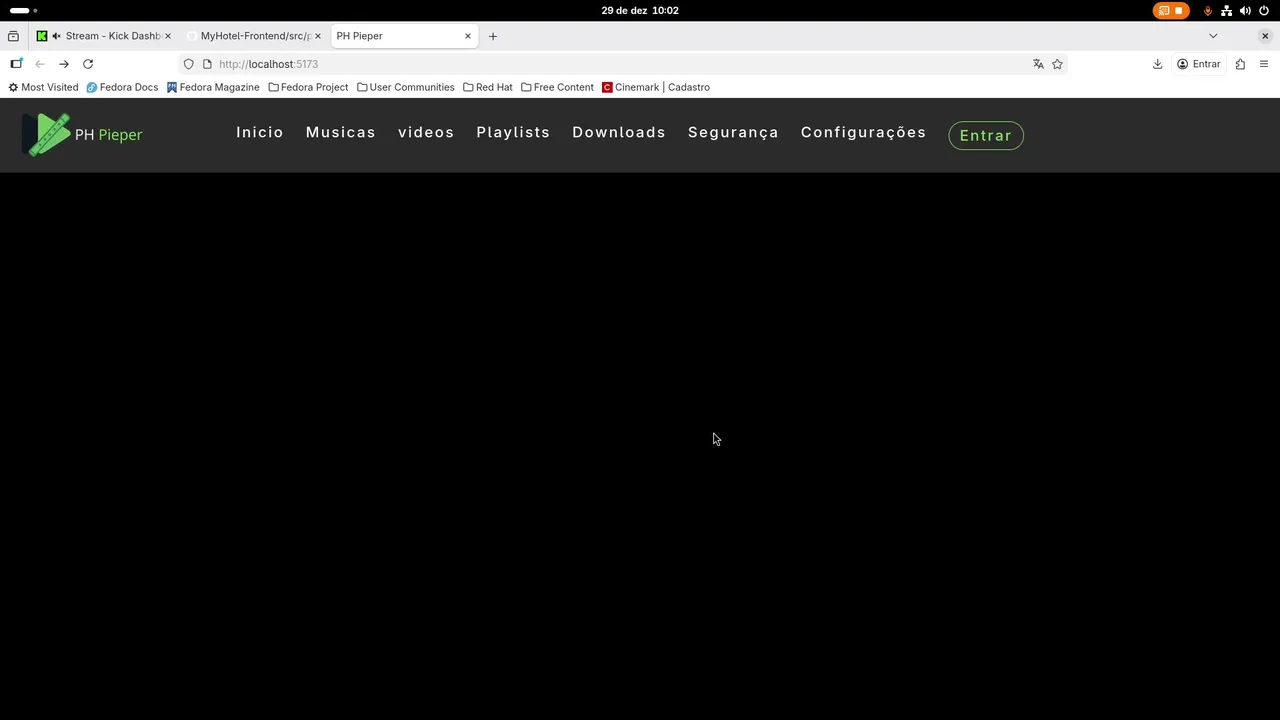The width and height of the screenshot is (1280, 720).
Task: Click the orange screen recording indicator
Action: pyautogui.click(x=1171, y=10)
